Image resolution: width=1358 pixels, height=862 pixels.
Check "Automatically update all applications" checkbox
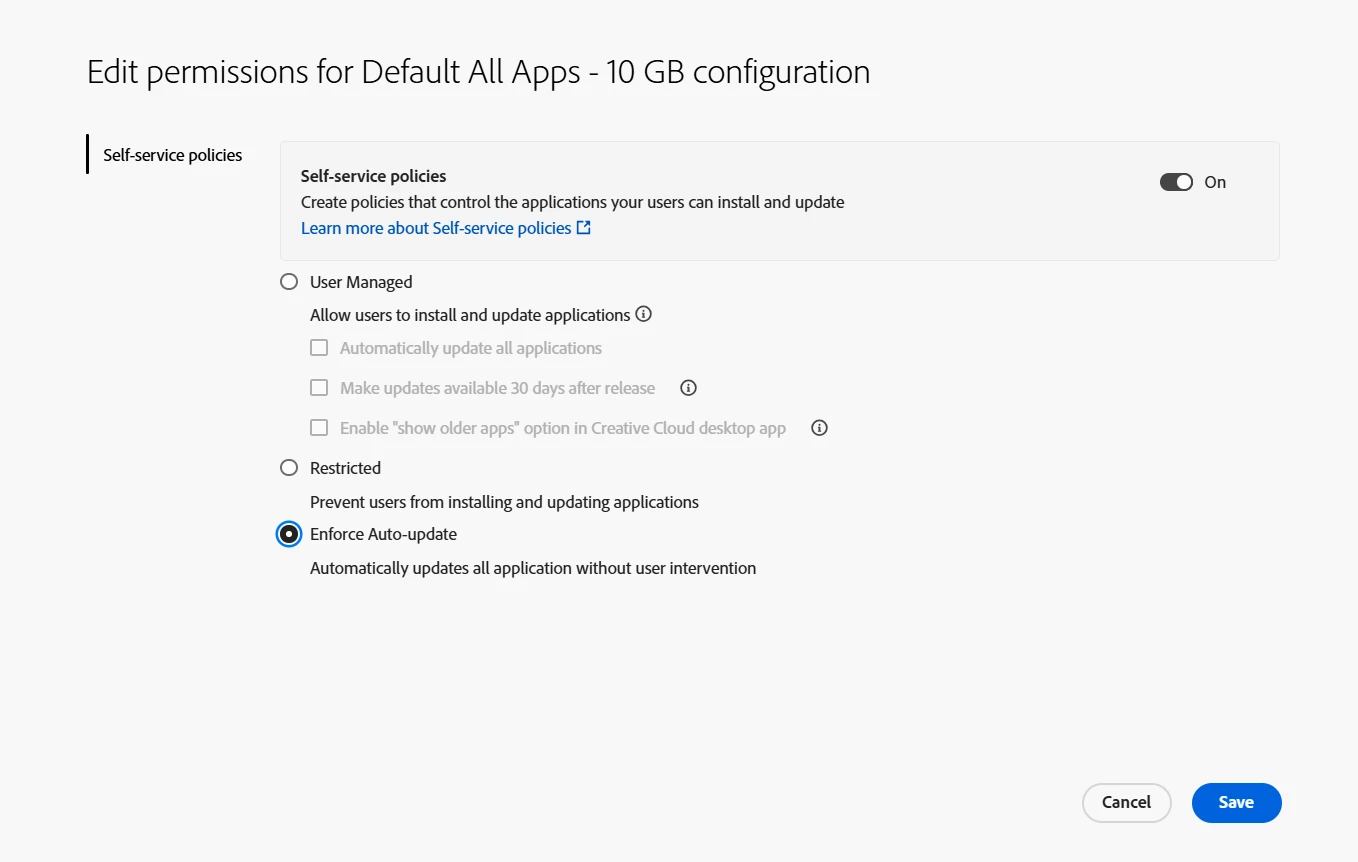click(319, 348)
